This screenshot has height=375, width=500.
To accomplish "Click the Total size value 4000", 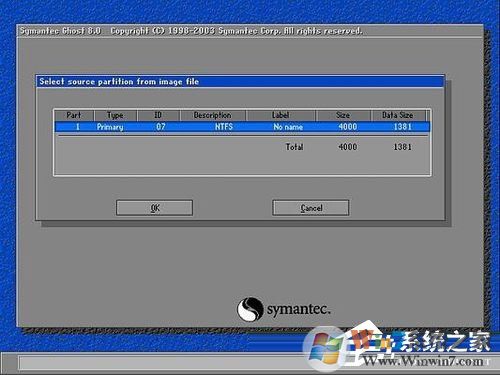I will click(x=347, y=147).
